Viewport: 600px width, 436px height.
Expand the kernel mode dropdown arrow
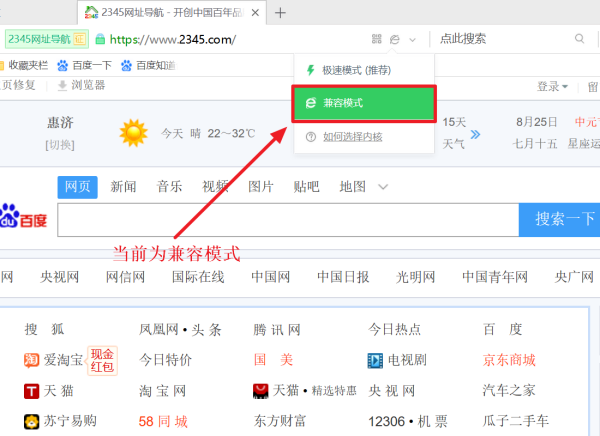(412, 39)
